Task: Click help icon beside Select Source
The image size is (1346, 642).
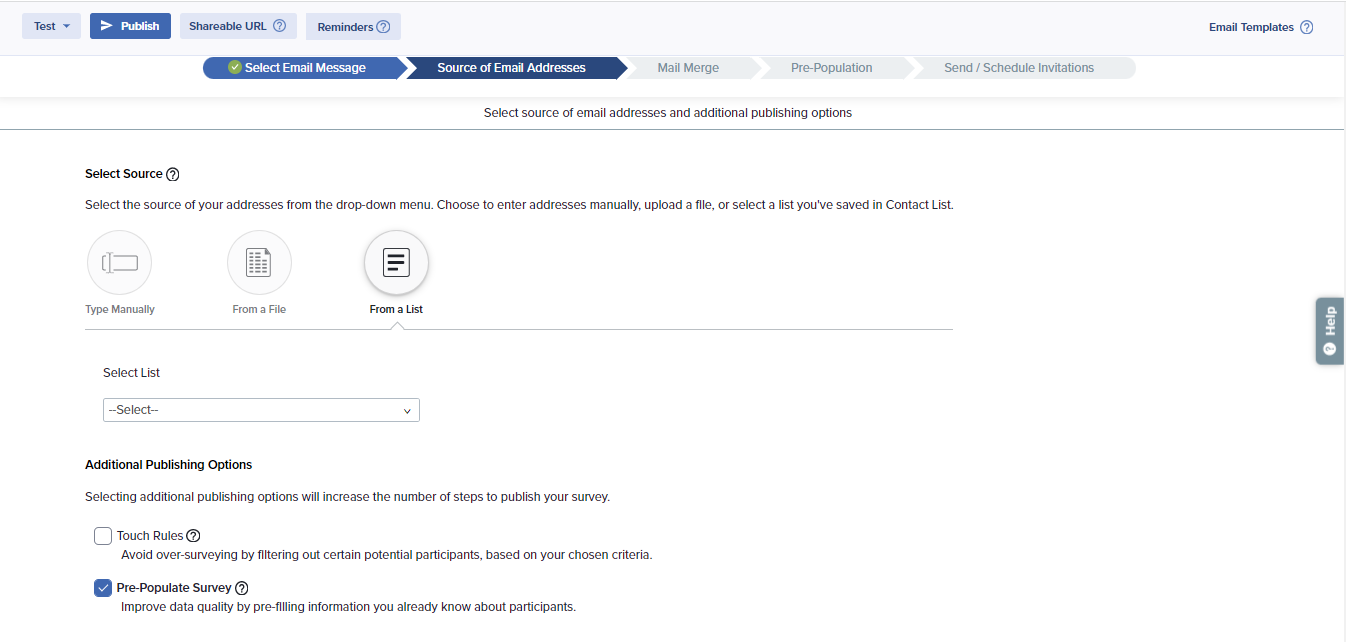Action: click(x=173, y=174)
